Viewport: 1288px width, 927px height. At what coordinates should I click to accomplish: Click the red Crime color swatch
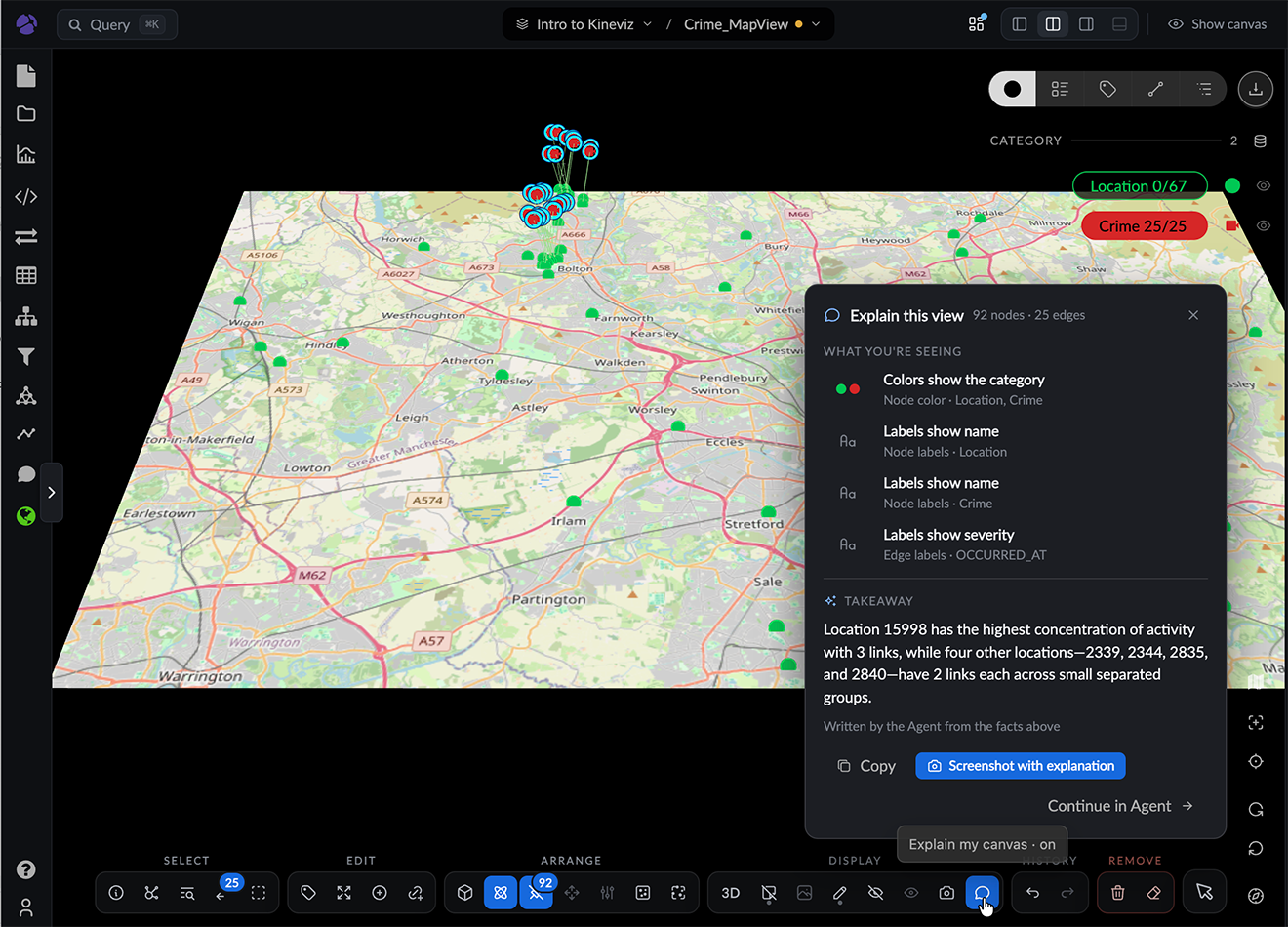[x=1232, y=225]
